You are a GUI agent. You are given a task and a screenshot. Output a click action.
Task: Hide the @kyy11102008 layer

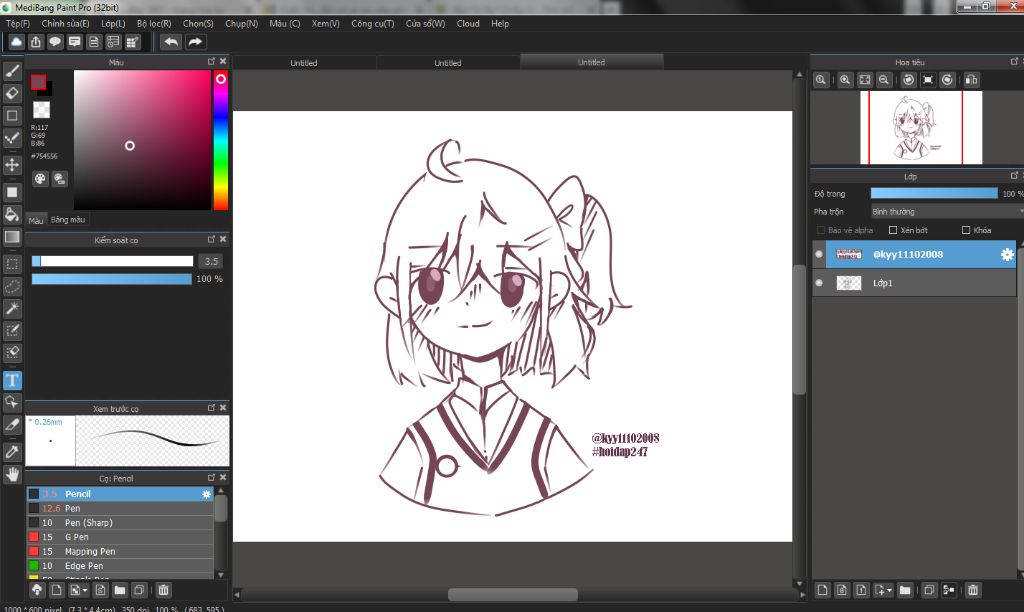click(819, 254)
